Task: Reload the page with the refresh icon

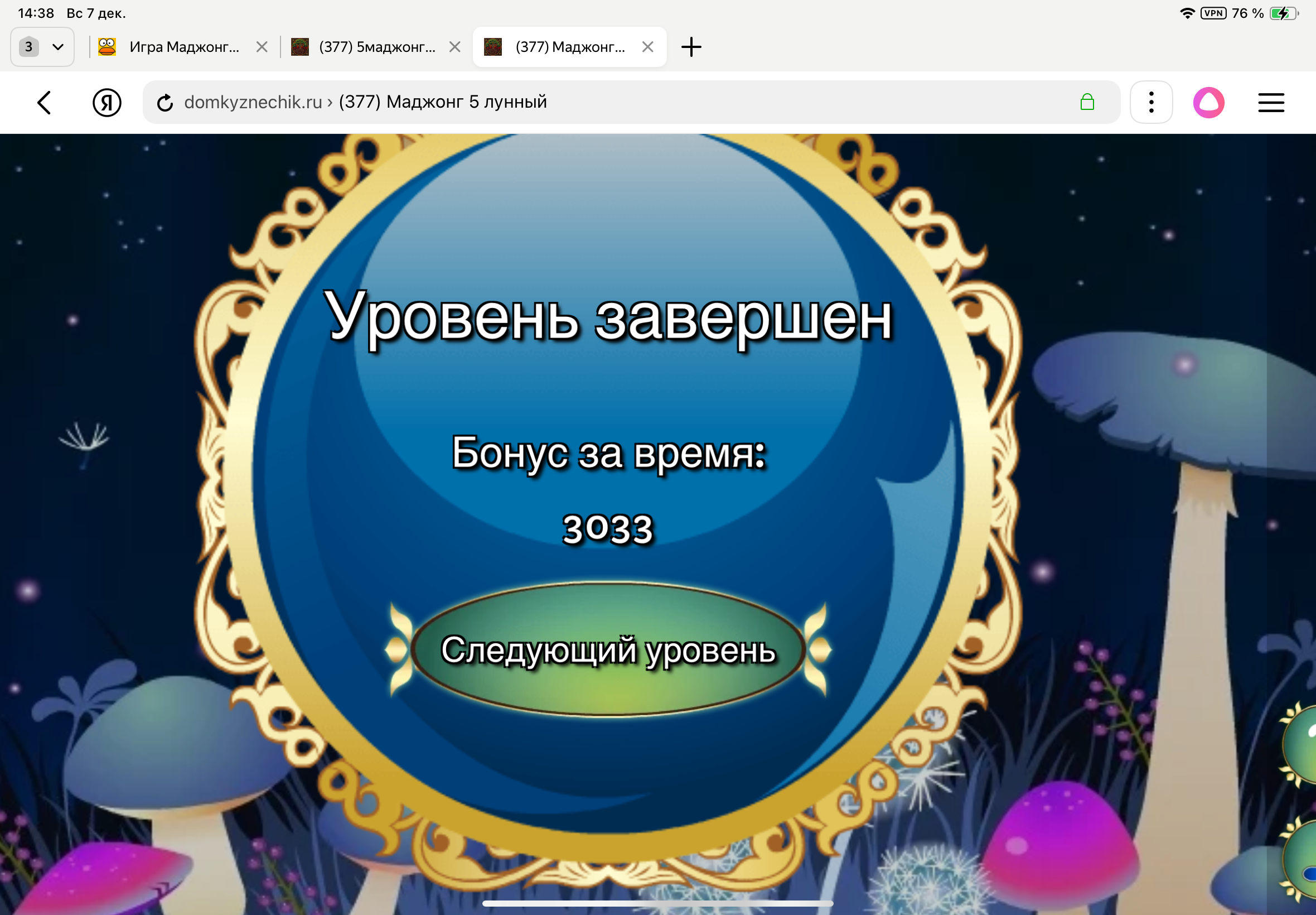Action: coord(165,103)
